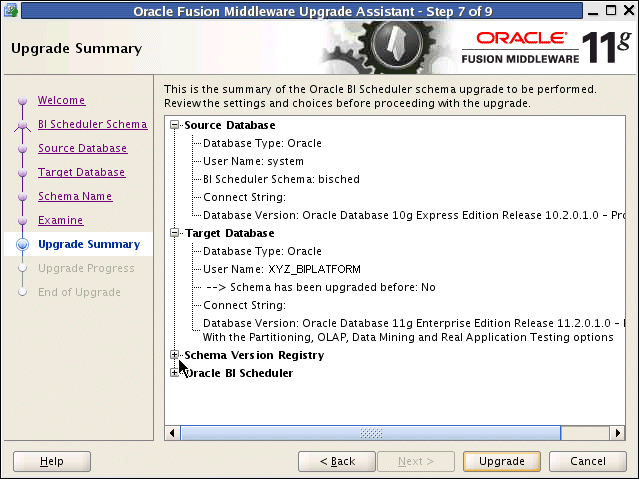Select Connect String row under Source Database

244,197
